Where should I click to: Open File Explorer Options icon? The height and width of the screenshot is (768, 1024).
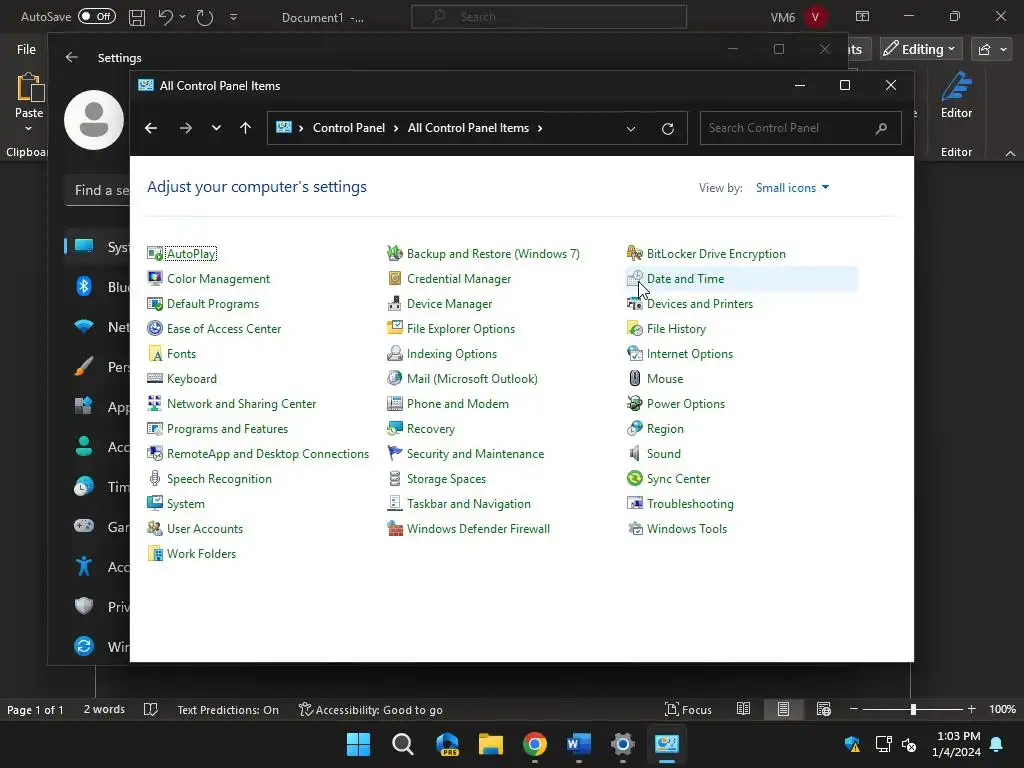pos(394,328)
